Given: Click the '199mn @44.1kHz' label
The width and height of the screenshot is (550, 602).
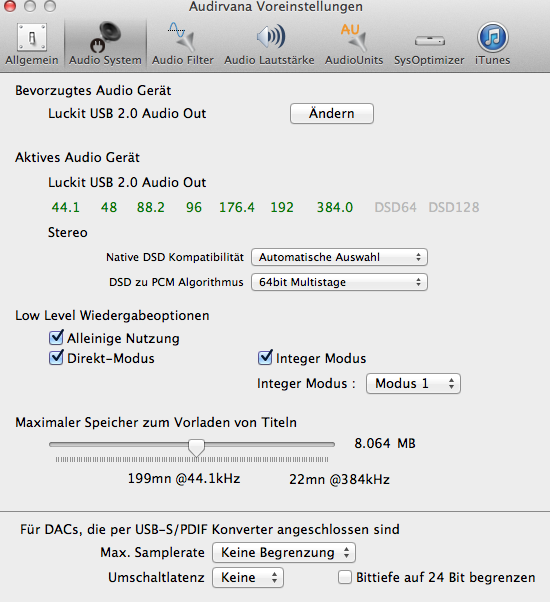Looking at the screenshot, I should 184,479.
